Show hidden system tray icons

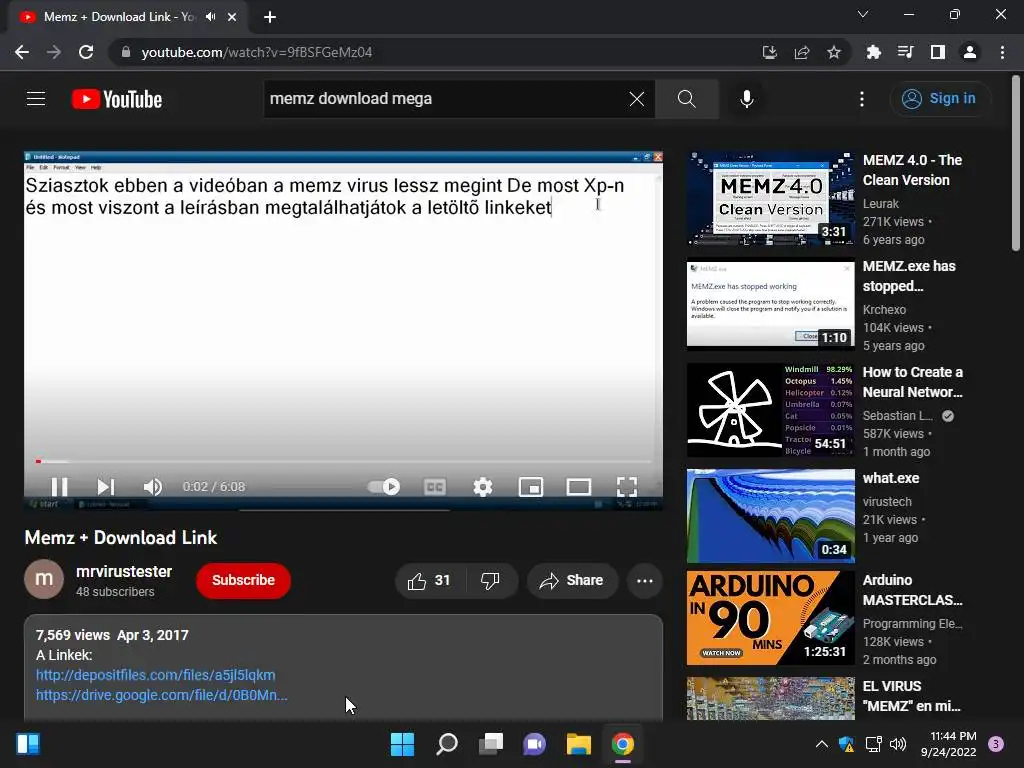pyautogui.click(x=822, y=744)
